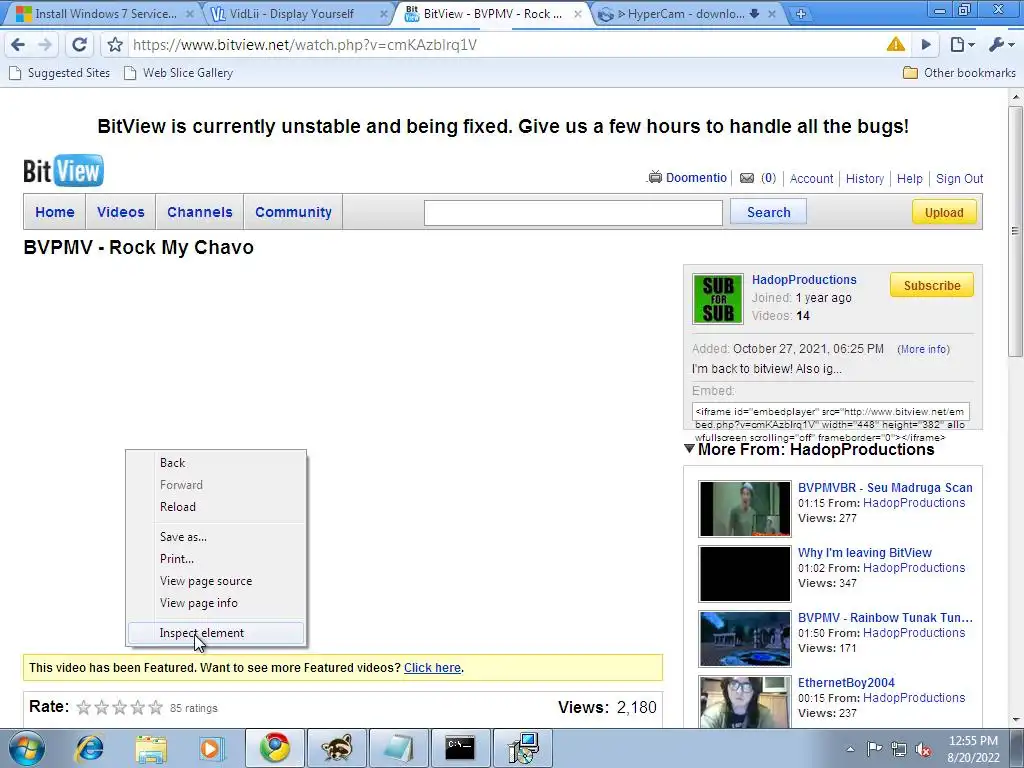Open the Web Slice Gallery bookmark
Screen dimensions: 1024x768
coord(178,73)
